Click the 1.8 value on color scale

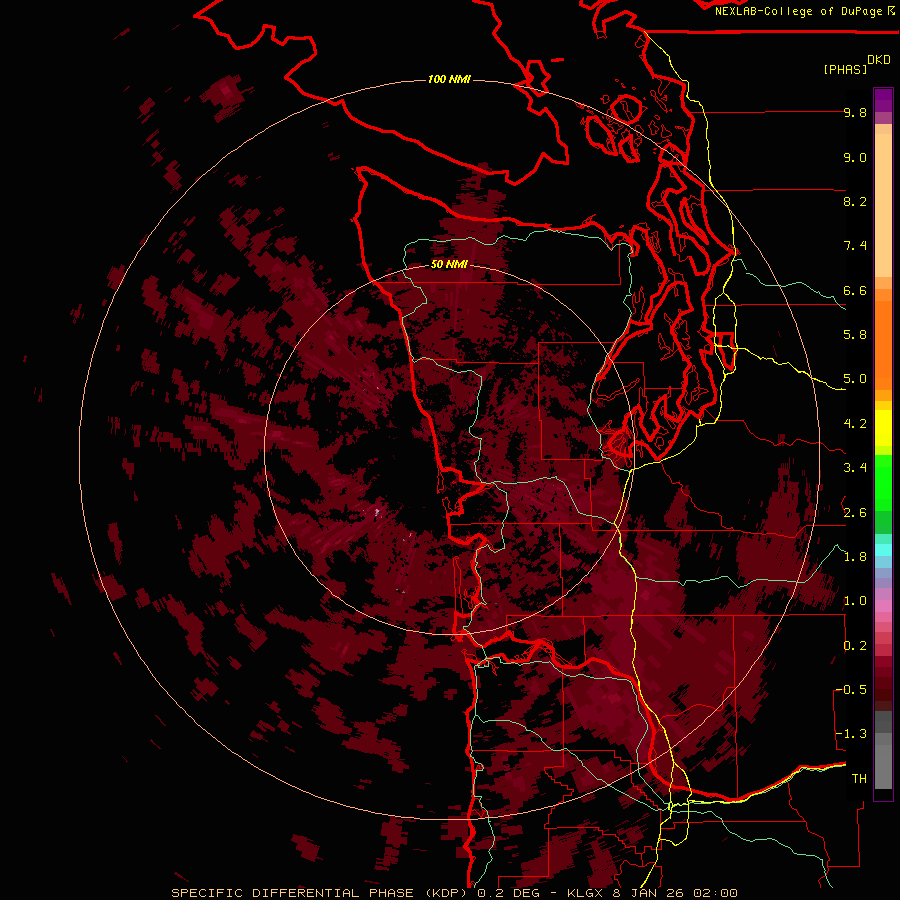click(855, 557)
